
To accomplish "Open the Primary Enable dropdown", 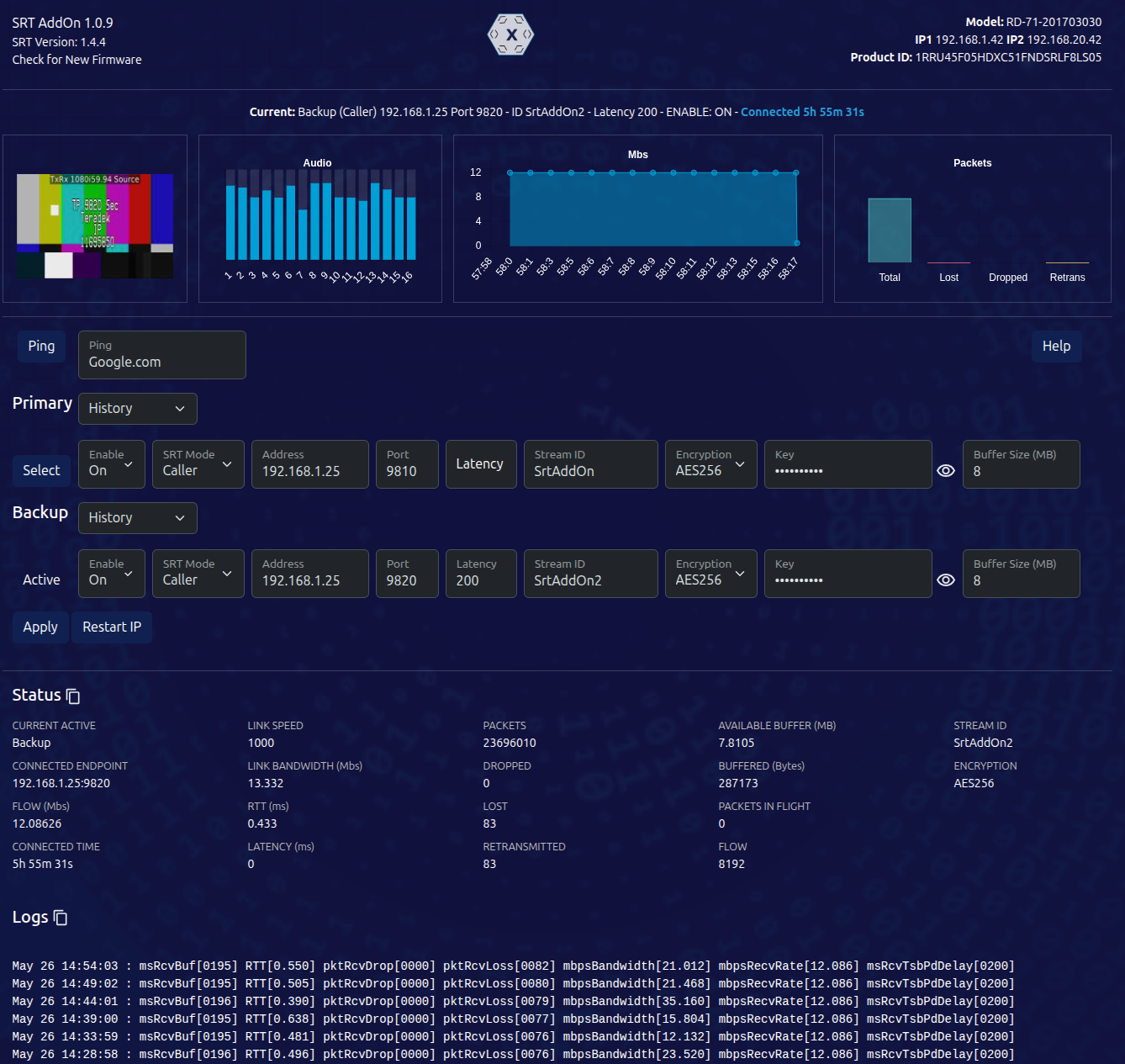I will click(112, 464).
